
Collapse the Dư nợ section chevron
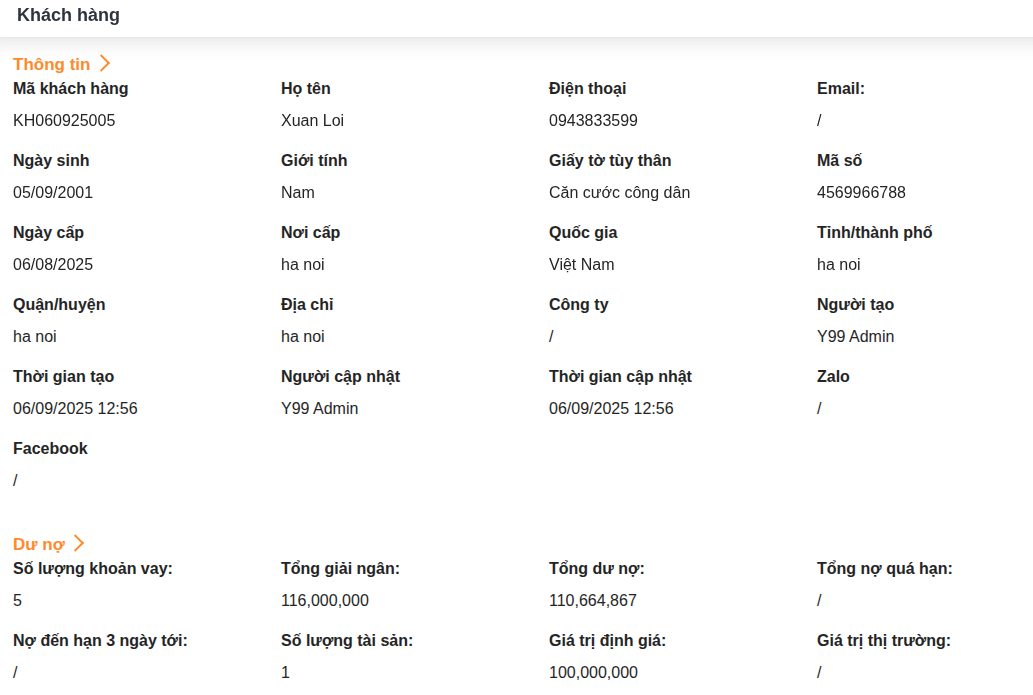pyautogui.click(x=79, y=544)
